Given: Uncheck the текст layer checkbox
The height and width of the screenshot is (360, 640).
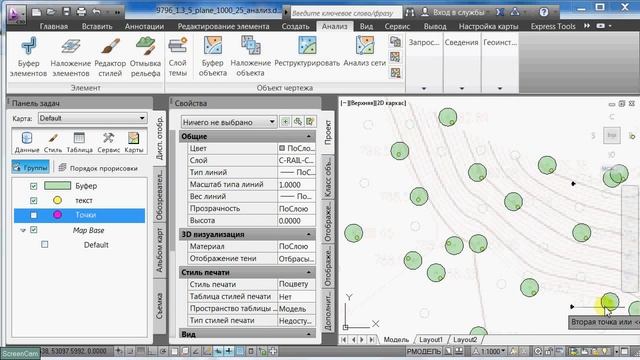Looking at the screenshot, I should (x=33, y=200).
